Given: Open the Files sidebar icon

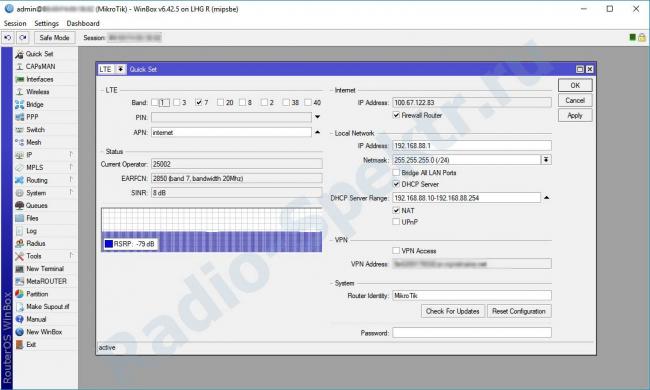Looking at the screenshot, I should [x=19, y=218].
